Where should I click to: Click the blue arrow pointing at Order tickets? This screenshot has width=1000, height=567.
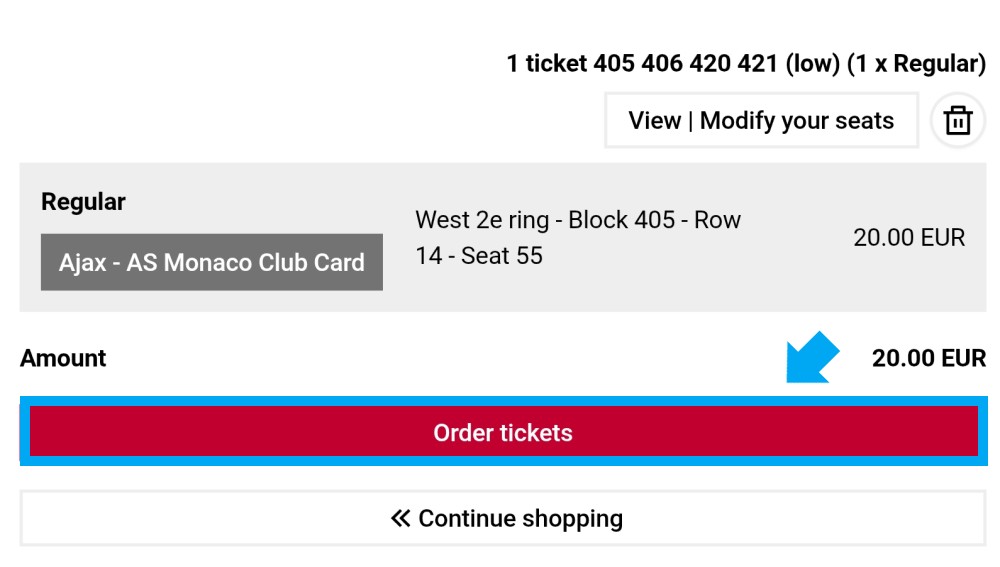[x=812, y=357]
